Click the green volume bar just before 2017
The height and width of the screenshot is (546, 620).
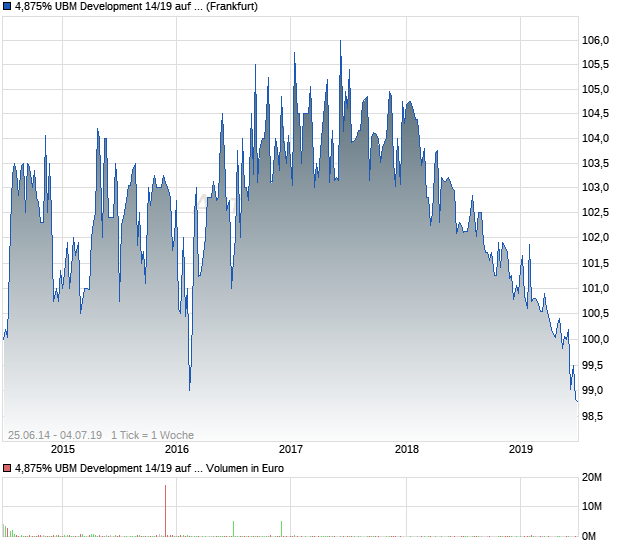[282, 529]
